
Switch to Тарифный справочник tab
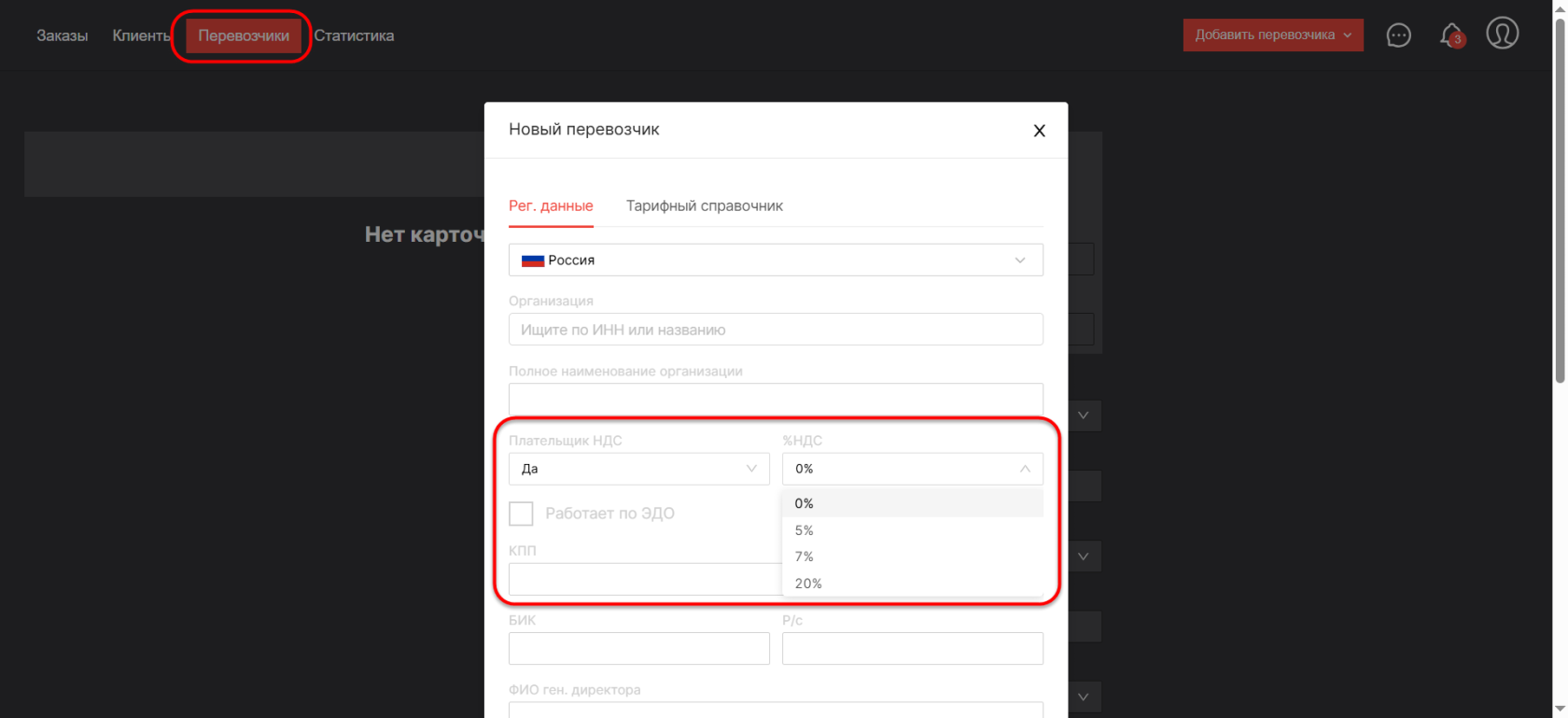point(704,205)
